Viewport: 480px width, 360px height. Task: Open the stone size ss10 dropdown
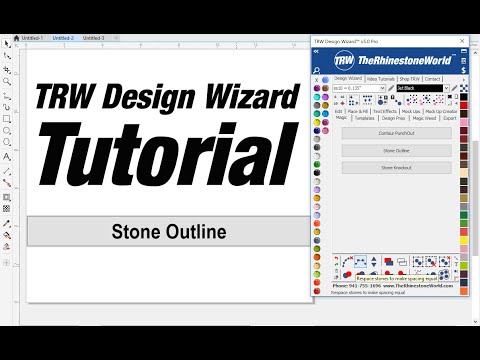(382, 88)
